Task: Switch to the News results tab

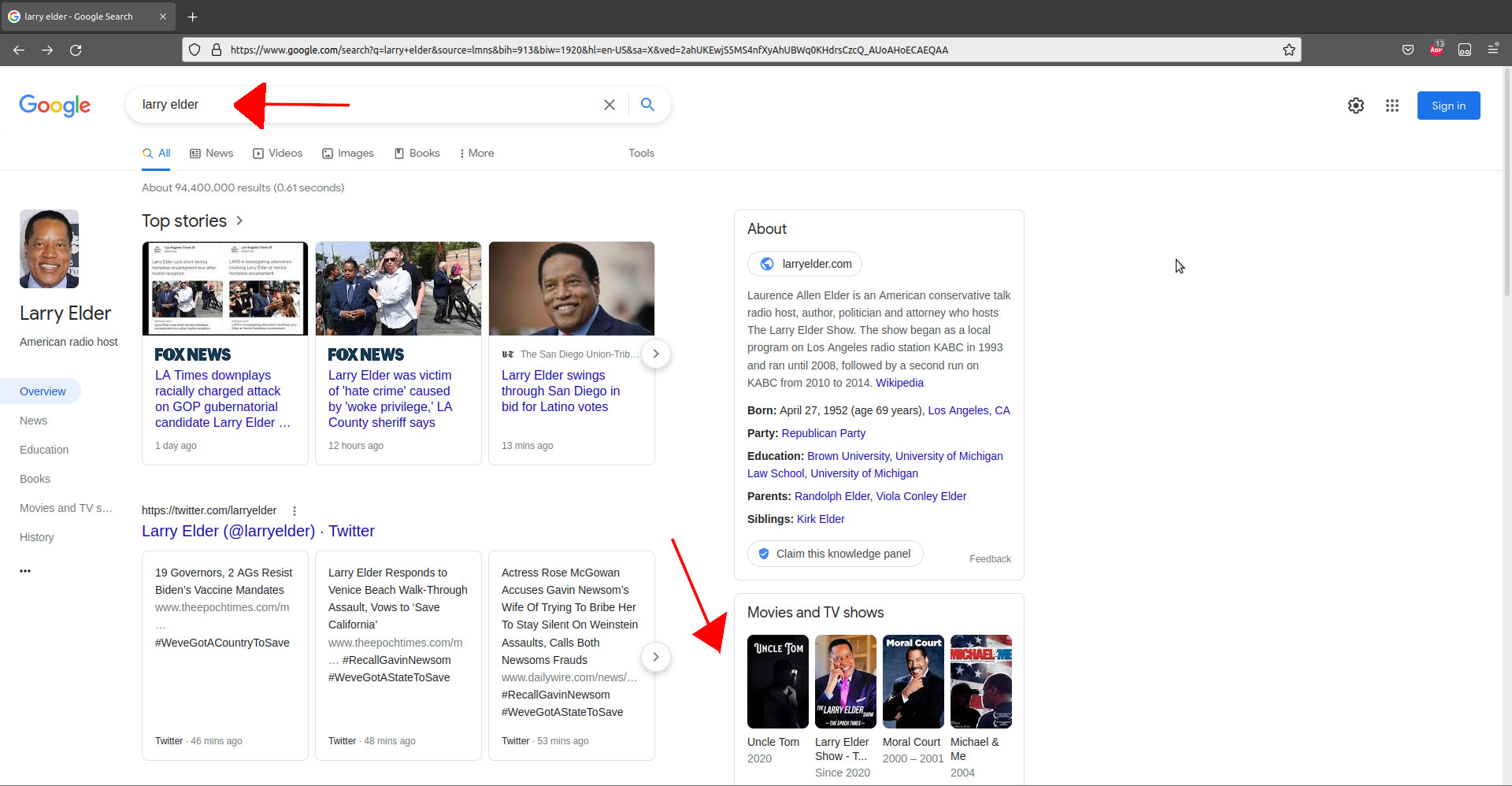Action: [x=212, y=154]
